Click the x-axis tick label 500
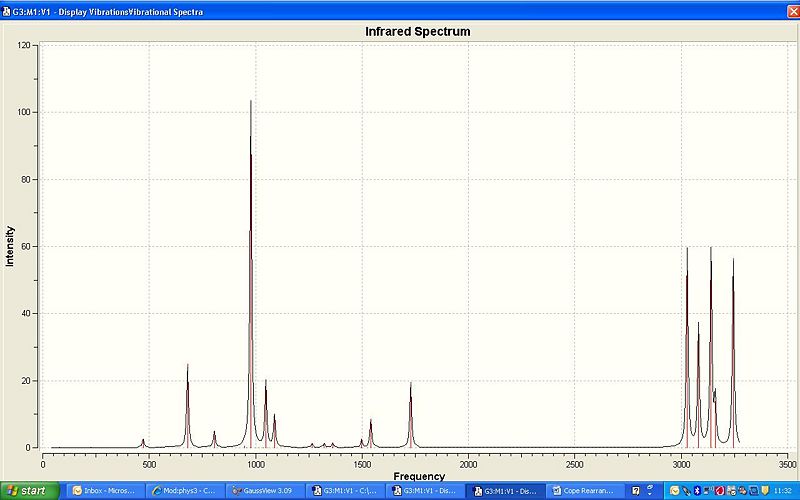 149,465
